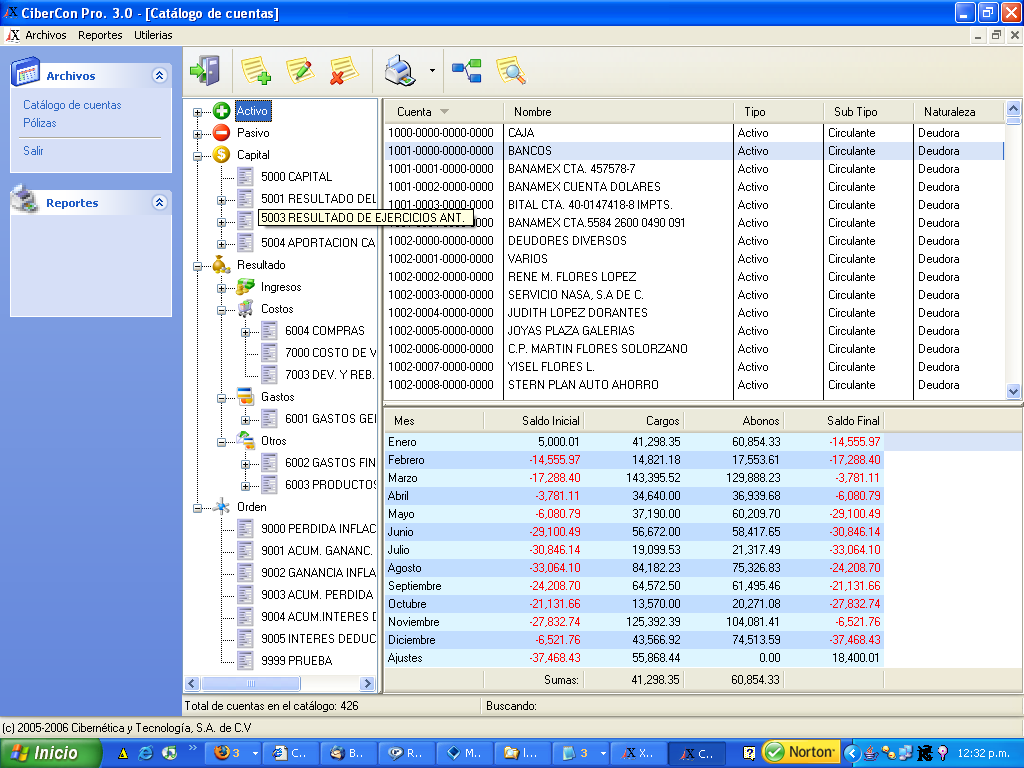The image size is (1024, 768).
Task: Collapse the Reportes side panel chevron
Action: [x=159, y=202]
